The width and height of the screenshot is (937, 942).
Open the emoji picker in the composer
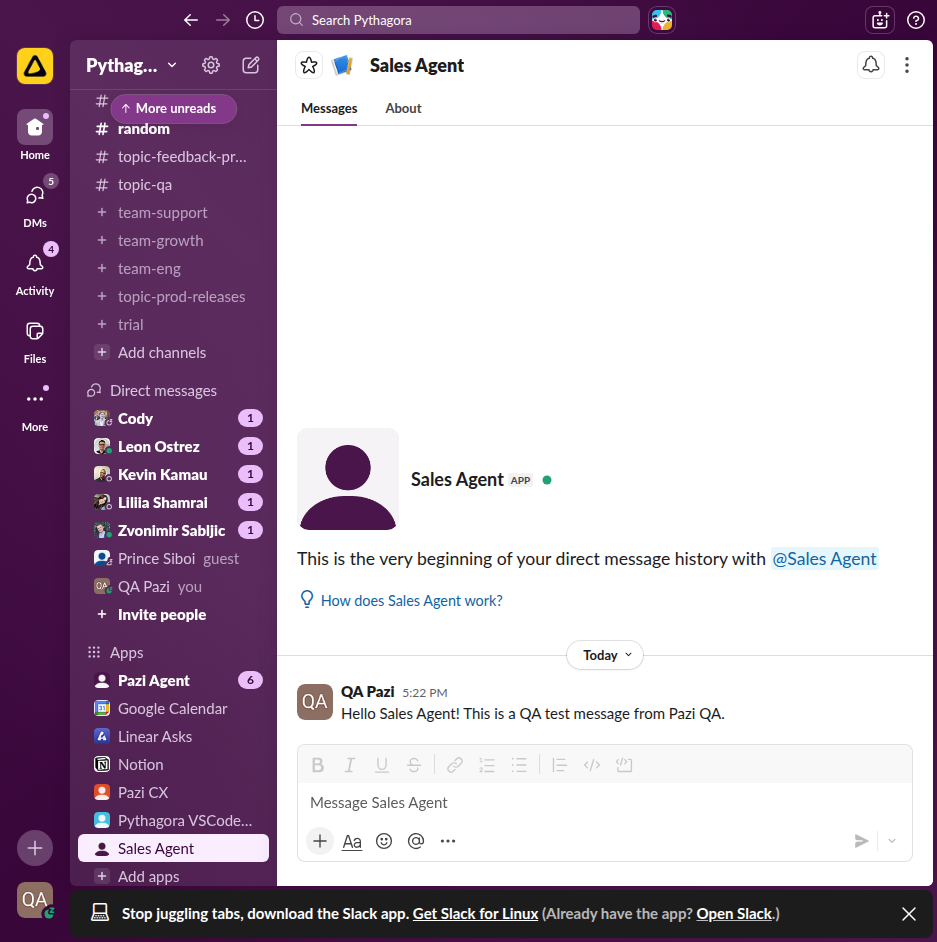point(384,841)
